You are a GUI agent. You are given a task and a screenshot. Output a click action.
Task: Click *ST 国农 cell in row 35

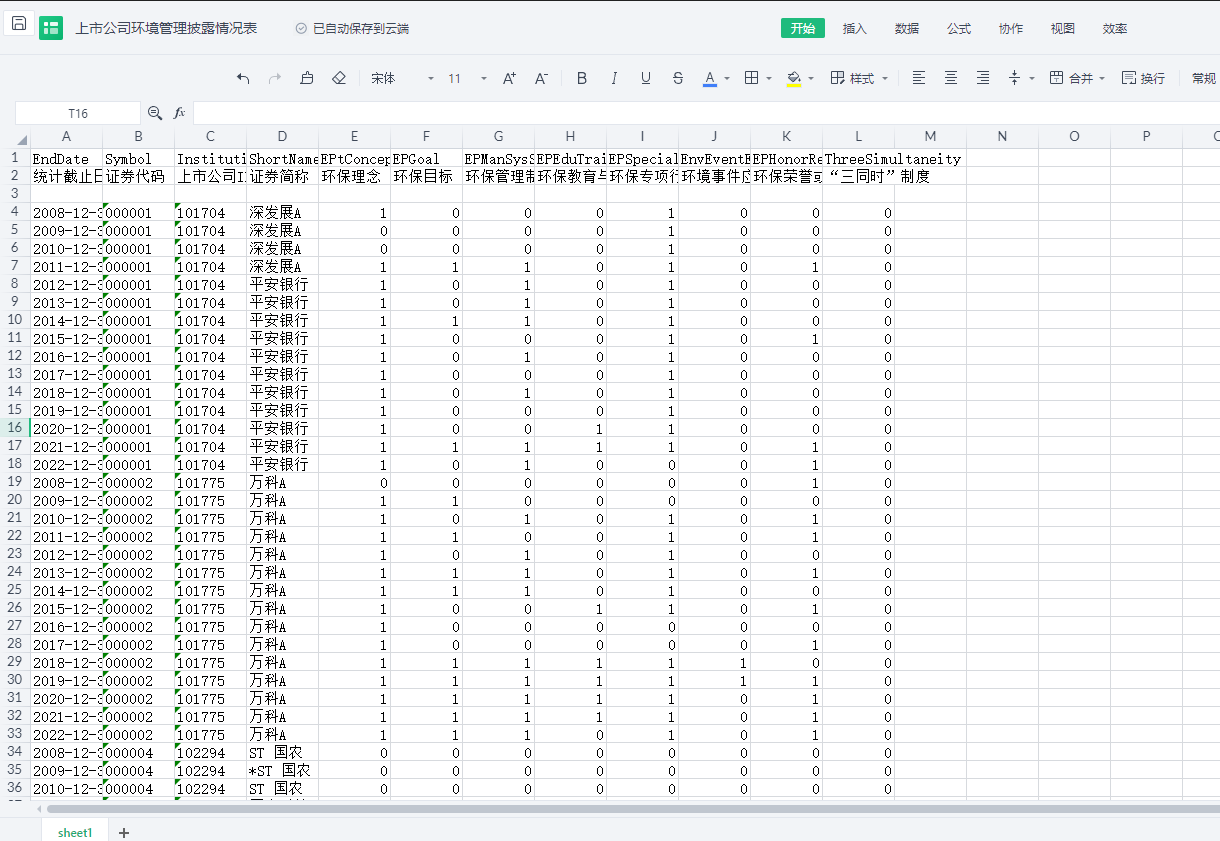pos(282,770)
